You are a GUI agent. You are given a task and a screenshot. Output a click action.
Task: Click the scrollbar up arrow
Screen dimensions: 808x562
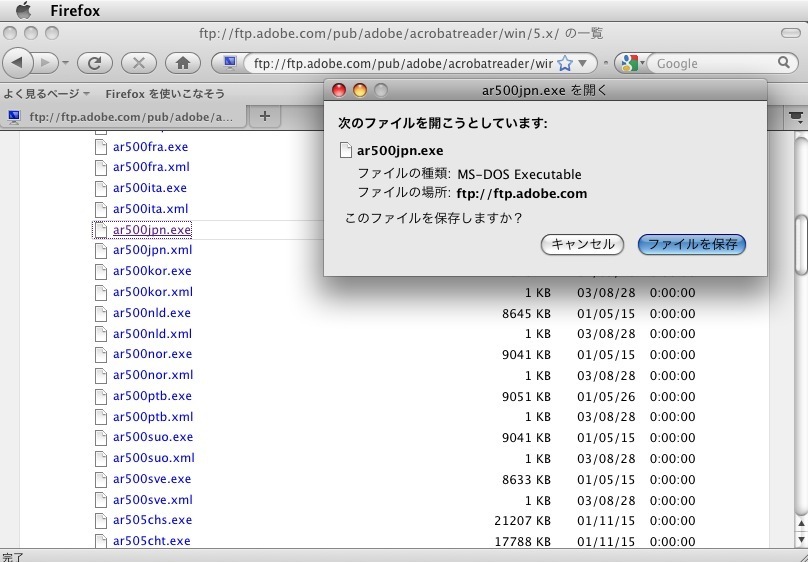801,524
